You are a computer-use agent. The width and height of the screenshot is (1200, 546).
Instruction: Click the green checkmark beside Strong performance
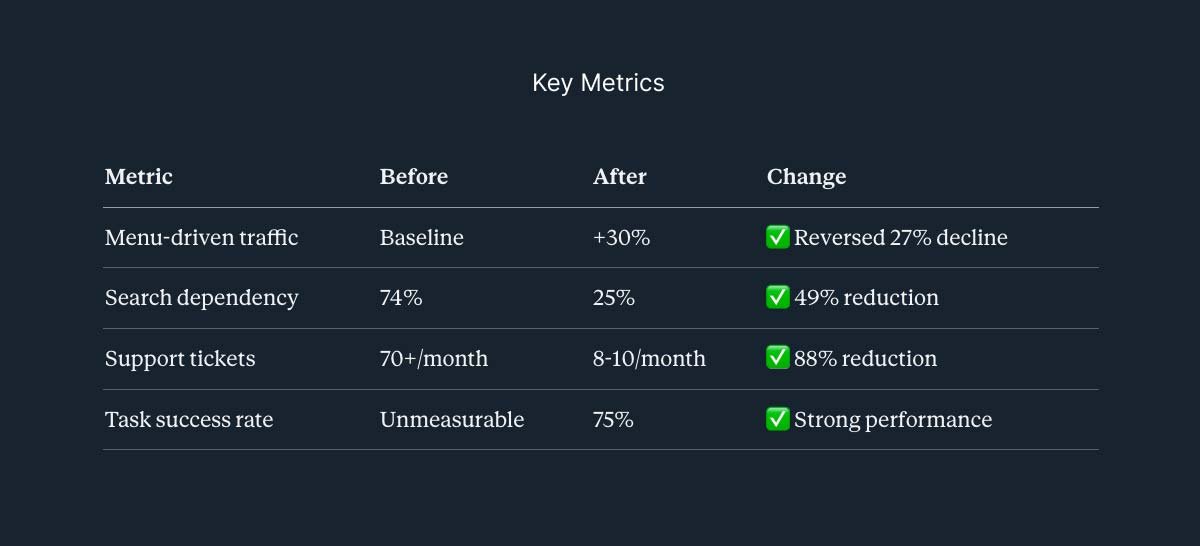click(778, 419)
